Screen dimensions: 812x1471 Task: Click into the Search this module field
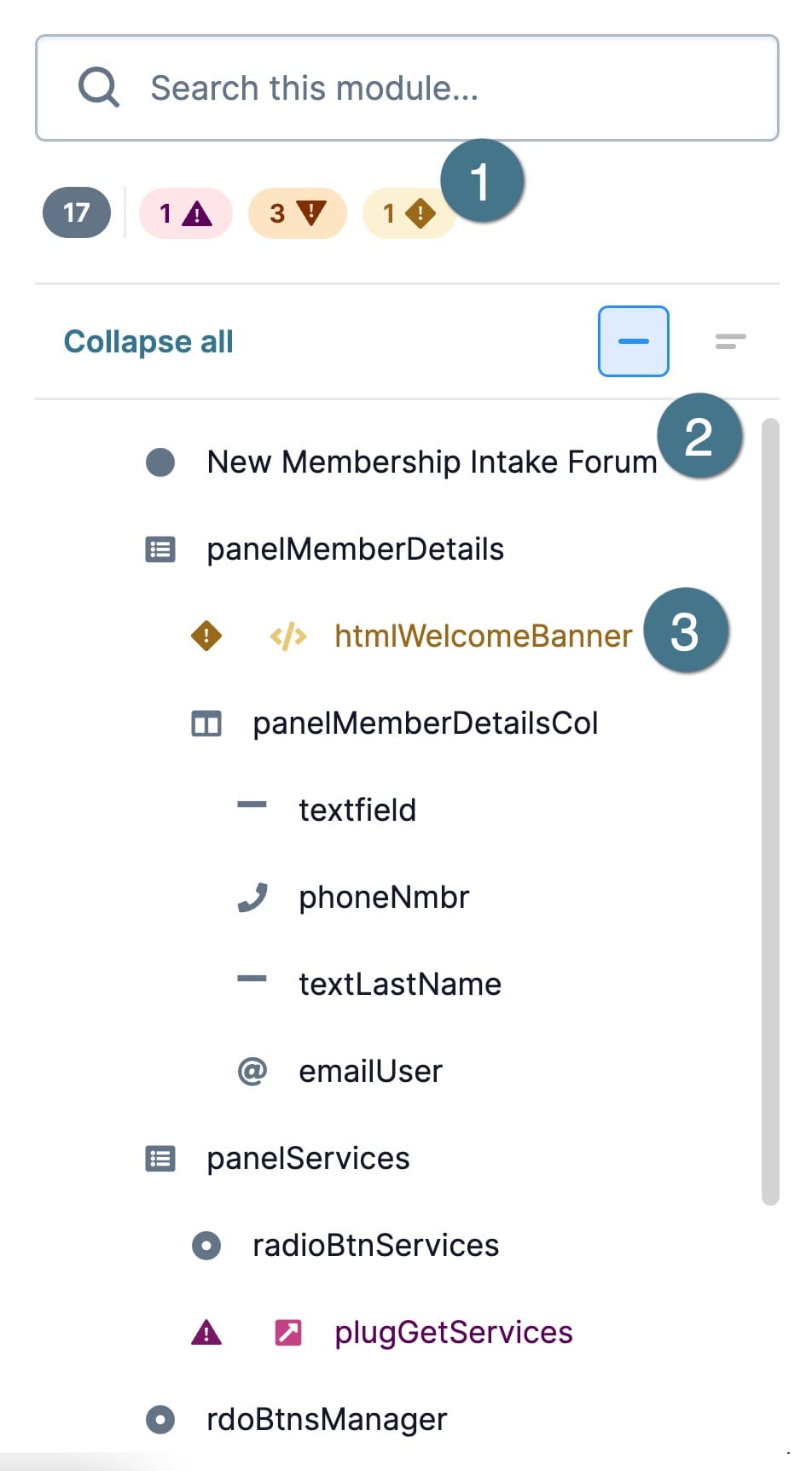(x=407, y=88)
